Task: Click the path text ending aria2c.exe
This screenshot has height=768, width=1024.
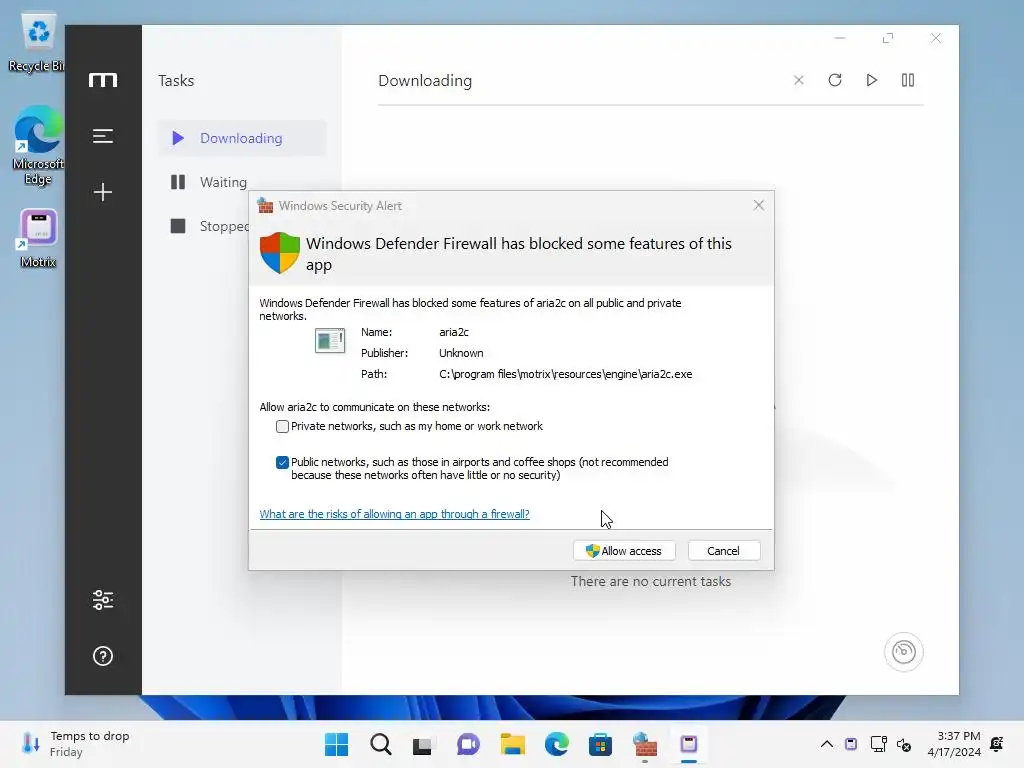Action: pyautogui.click(x=566, y=374)
